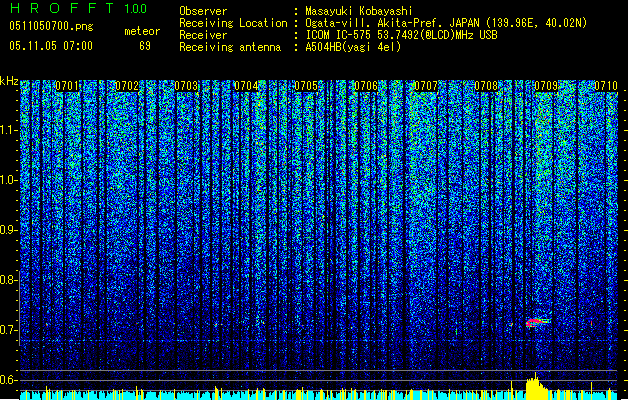Click the 0709 time marker

pos(546,86)
